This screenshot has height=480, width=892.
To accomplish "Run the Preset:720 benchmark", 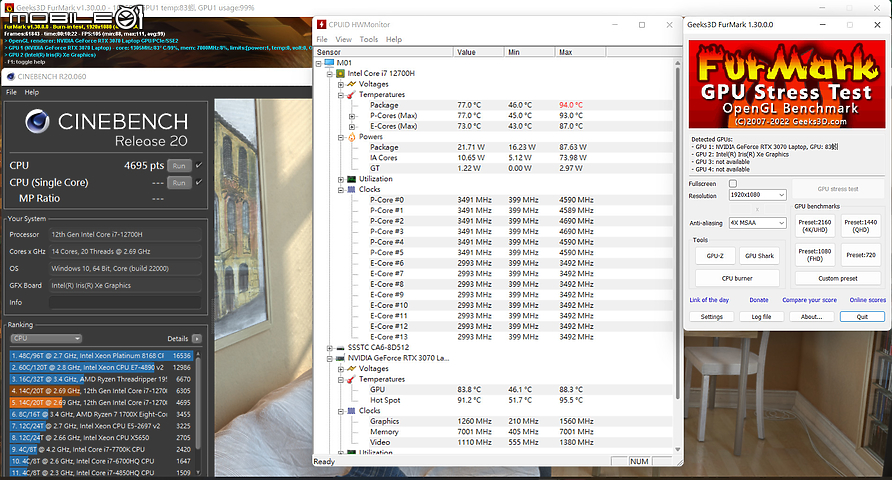I will (x=861, y=255).
